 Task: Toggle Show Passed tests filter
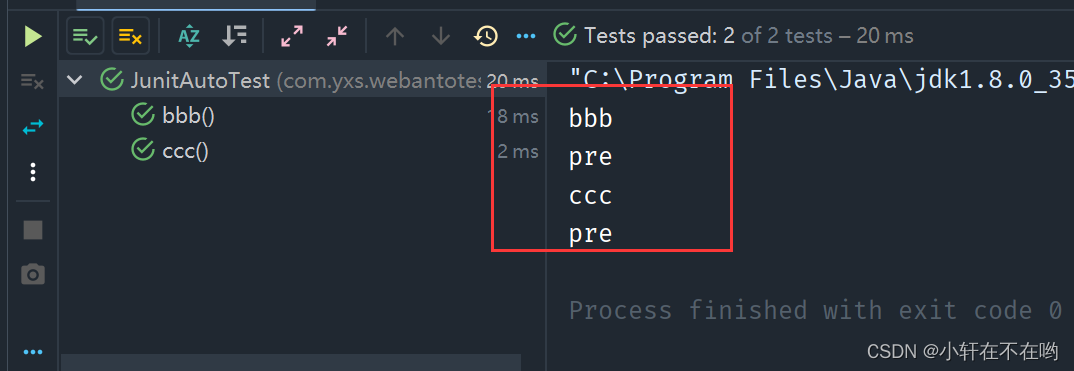[85, 36]
